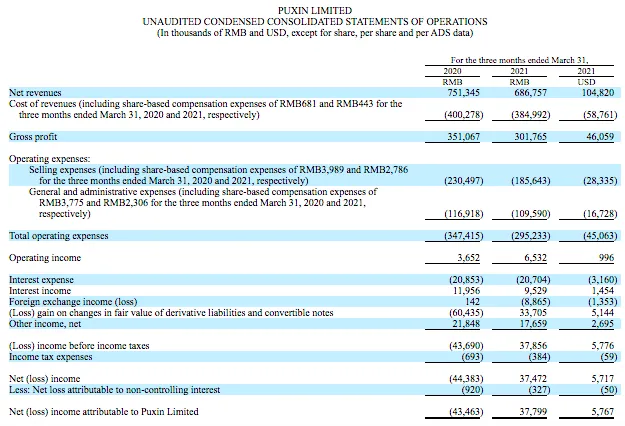Click pre-tax income value 37,856
This screenshot has width=625, height=426.
[533, 346]
